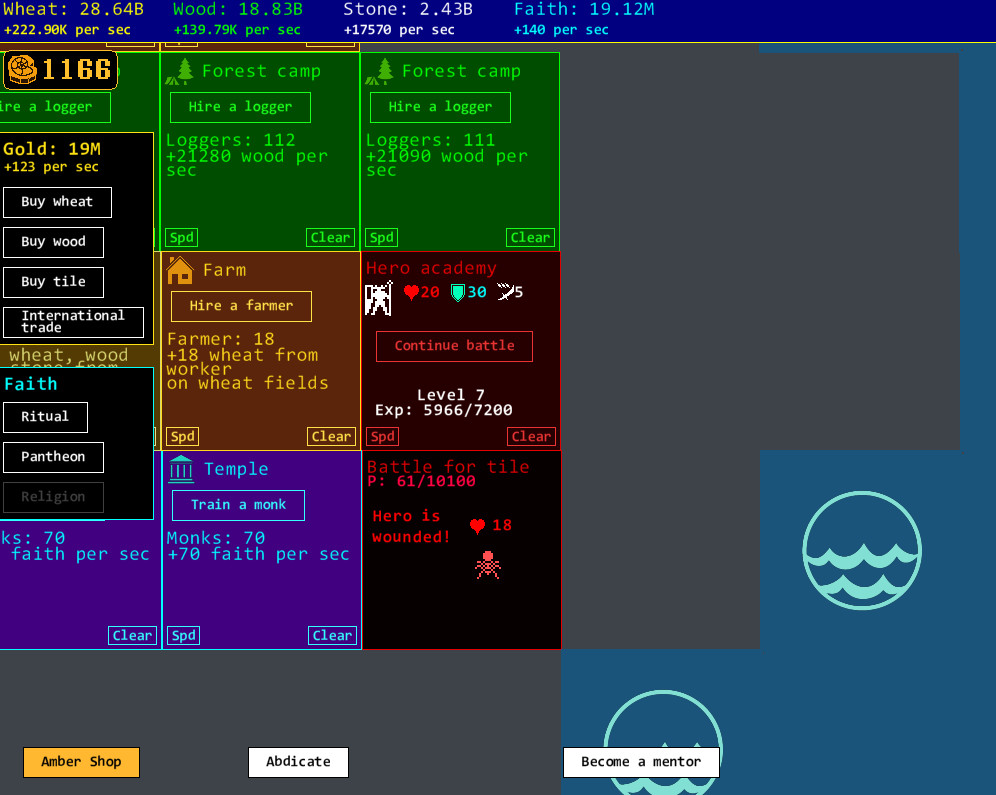
Task: Open the Ritual option in the Faith panel
Action: pos(45,417)
